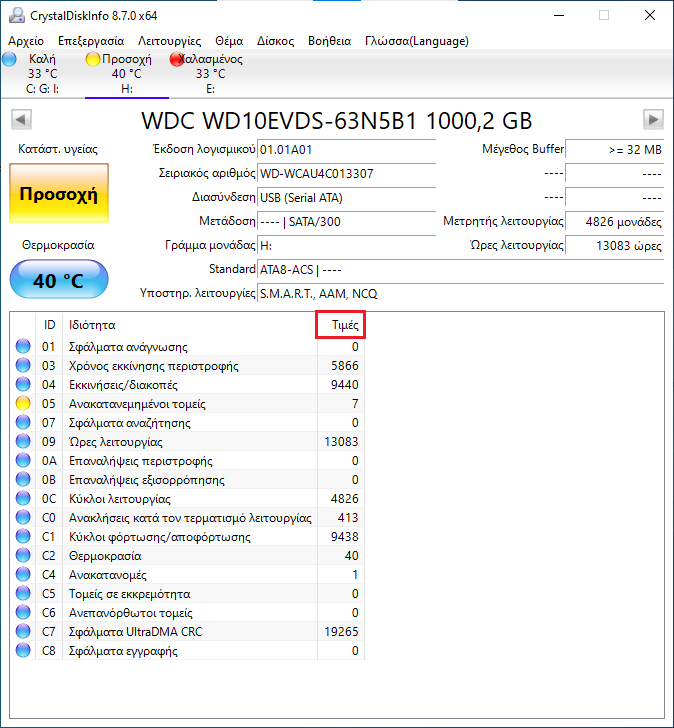Screen dimensions: 674x728
Task: Click status icon of row C0
Action: pos(23,518)
